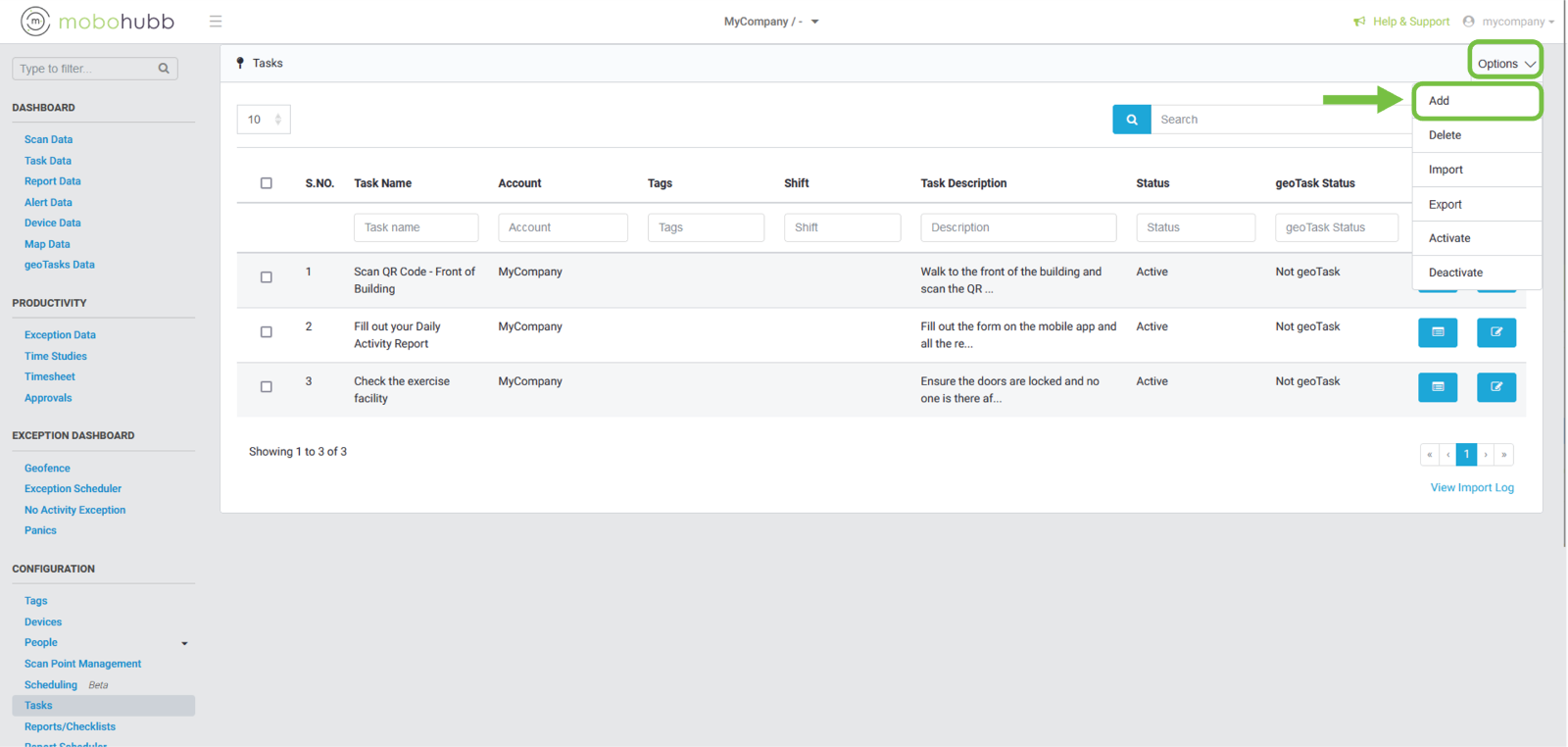Viewport: 1568px width, 747px height.
Task: Tick the select-all checkbox in table header
Action: [x=266, y=183]
